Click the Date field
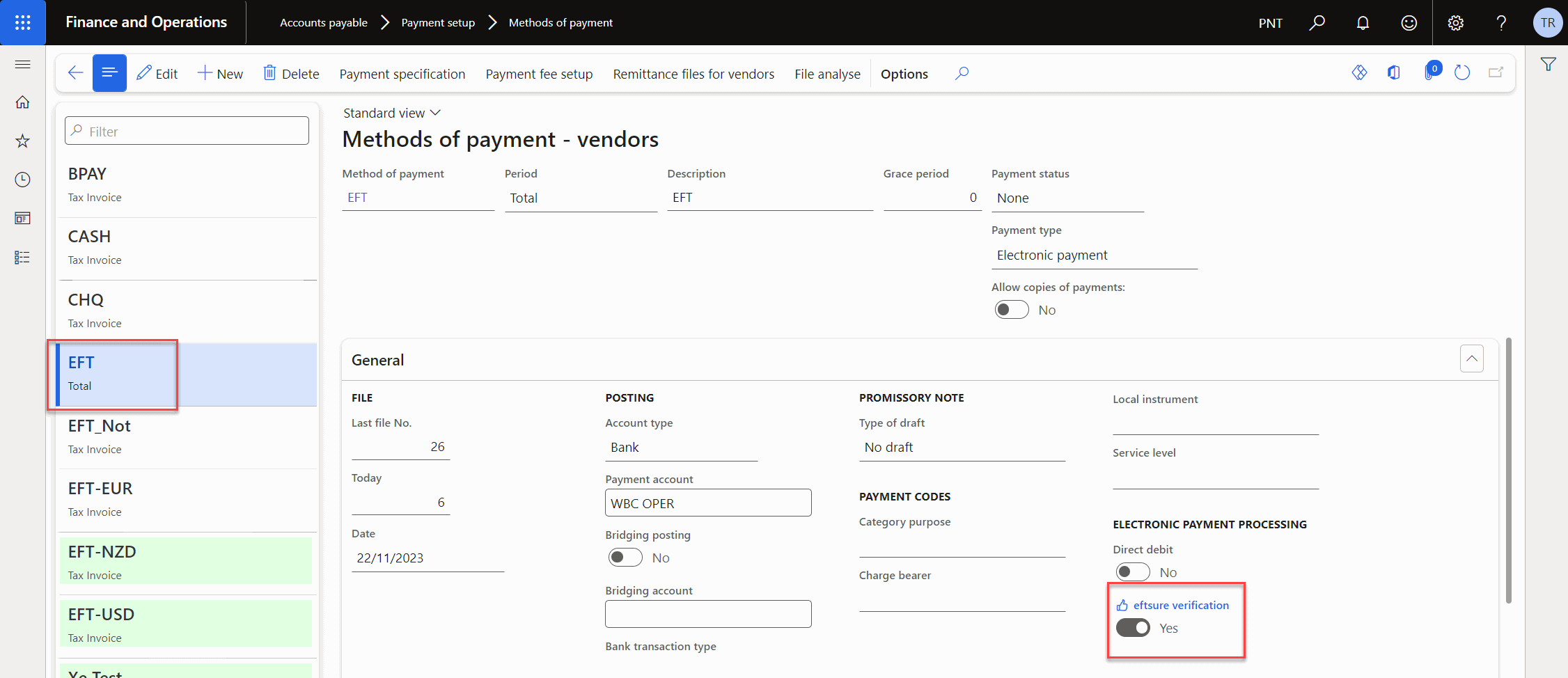The image size is (1568, 678). (428, 558)
